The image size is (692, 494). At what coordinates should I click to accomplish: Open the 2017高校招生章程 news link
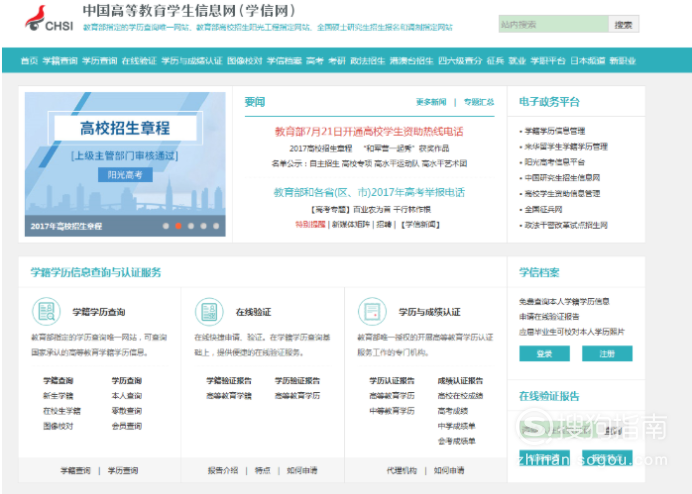pos(320,148)
